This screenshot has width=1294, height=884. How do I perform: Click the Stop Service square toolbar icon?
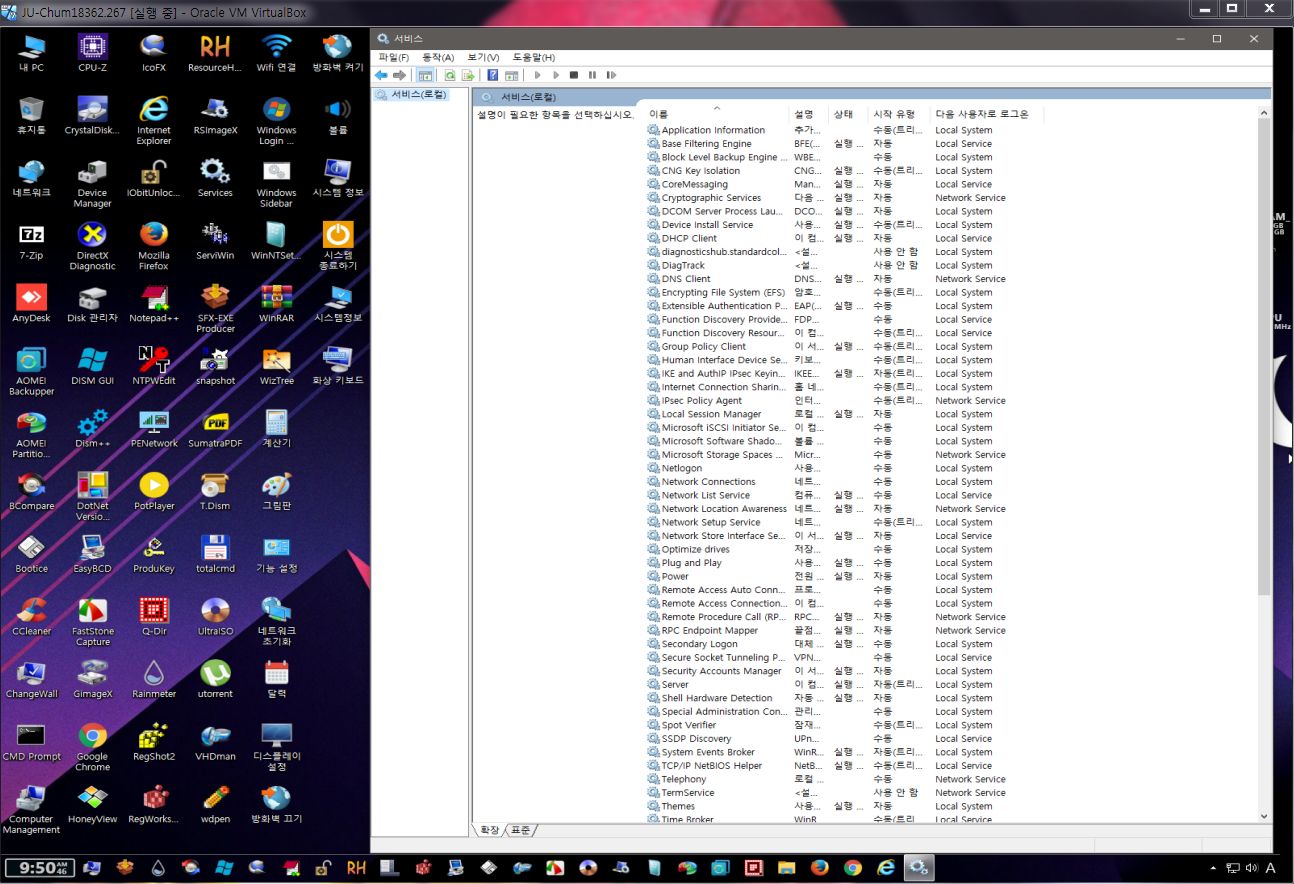click(x=574, y=75)
